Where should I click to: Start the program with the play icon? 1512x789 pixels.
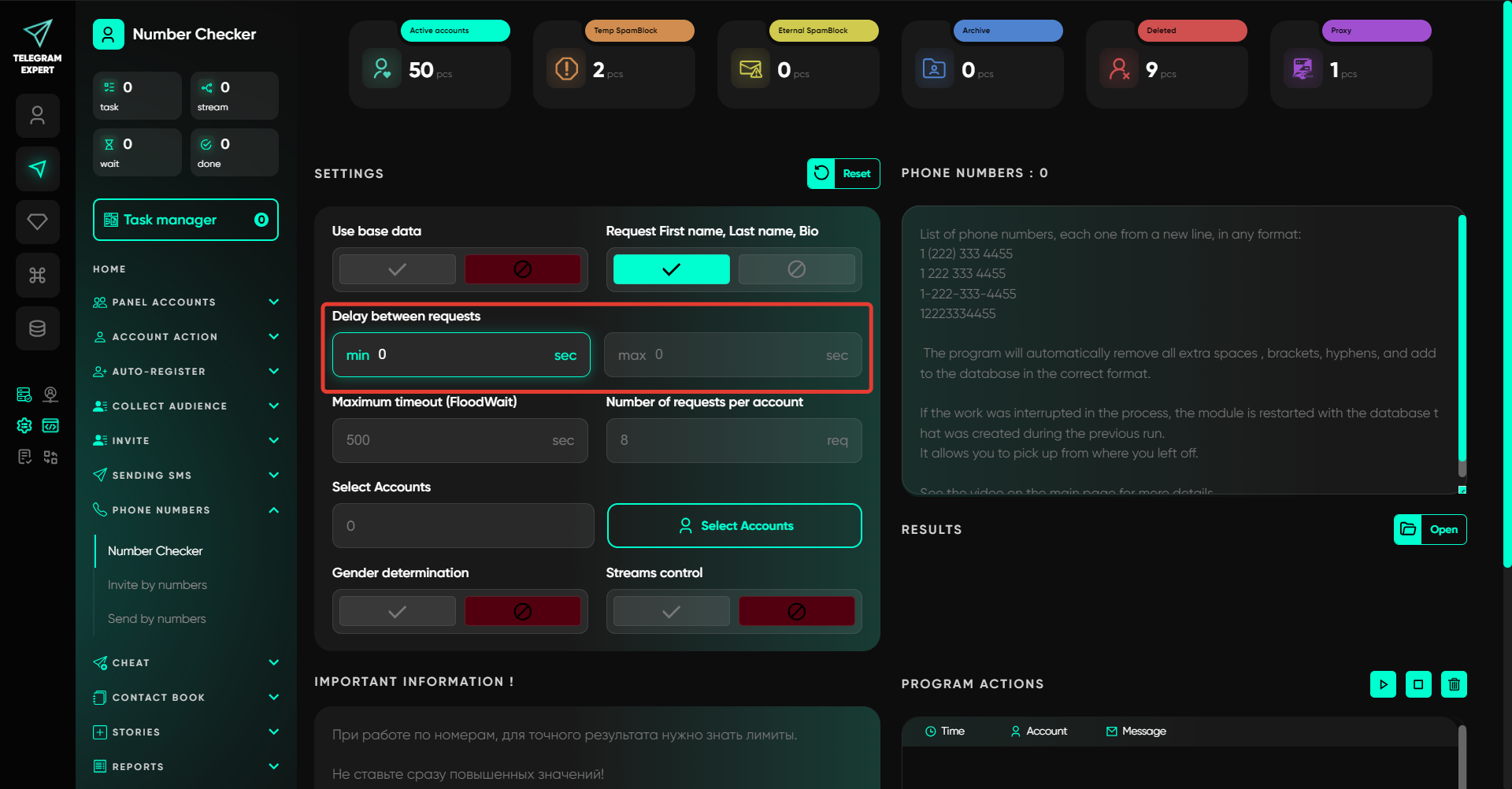[x=1383, y=684]
